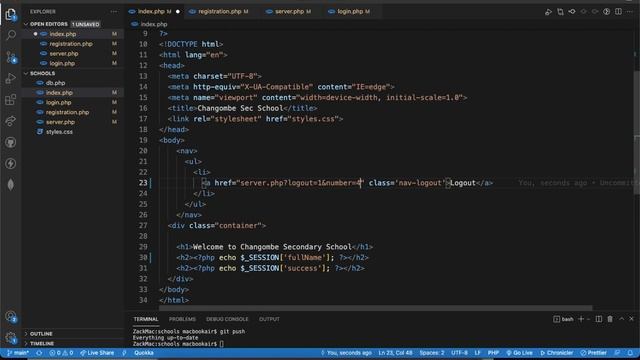Image resolution: width=640 pixels, height=360 pixels.
Task: Click the main* git branch in status bar
Action: tap(18, 353)
